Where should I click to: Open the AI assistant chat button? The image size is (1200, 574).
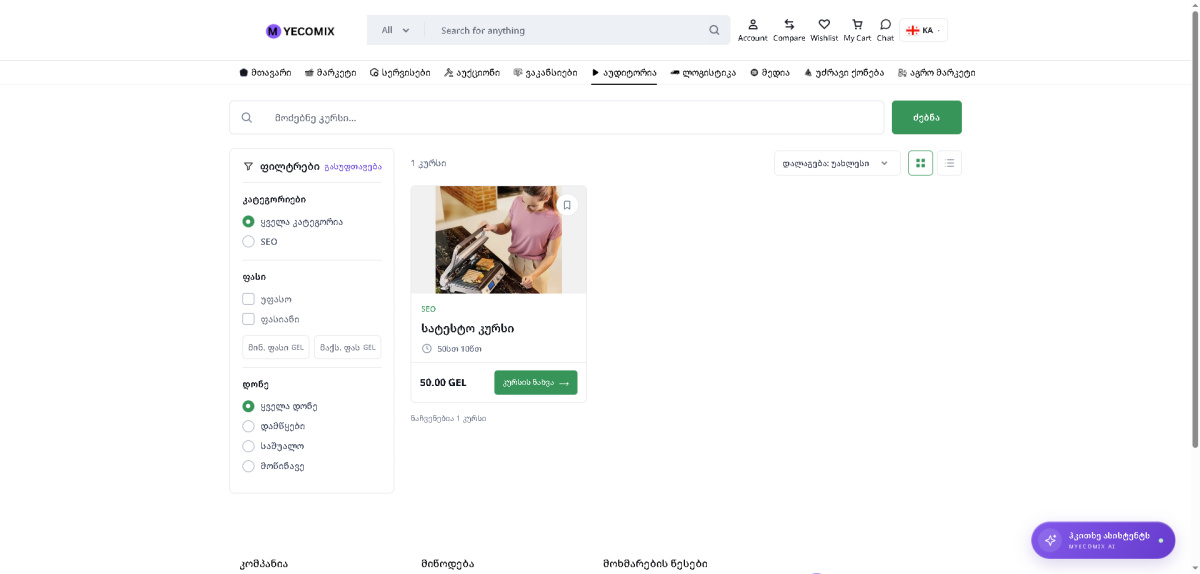tap(1103, 540)
